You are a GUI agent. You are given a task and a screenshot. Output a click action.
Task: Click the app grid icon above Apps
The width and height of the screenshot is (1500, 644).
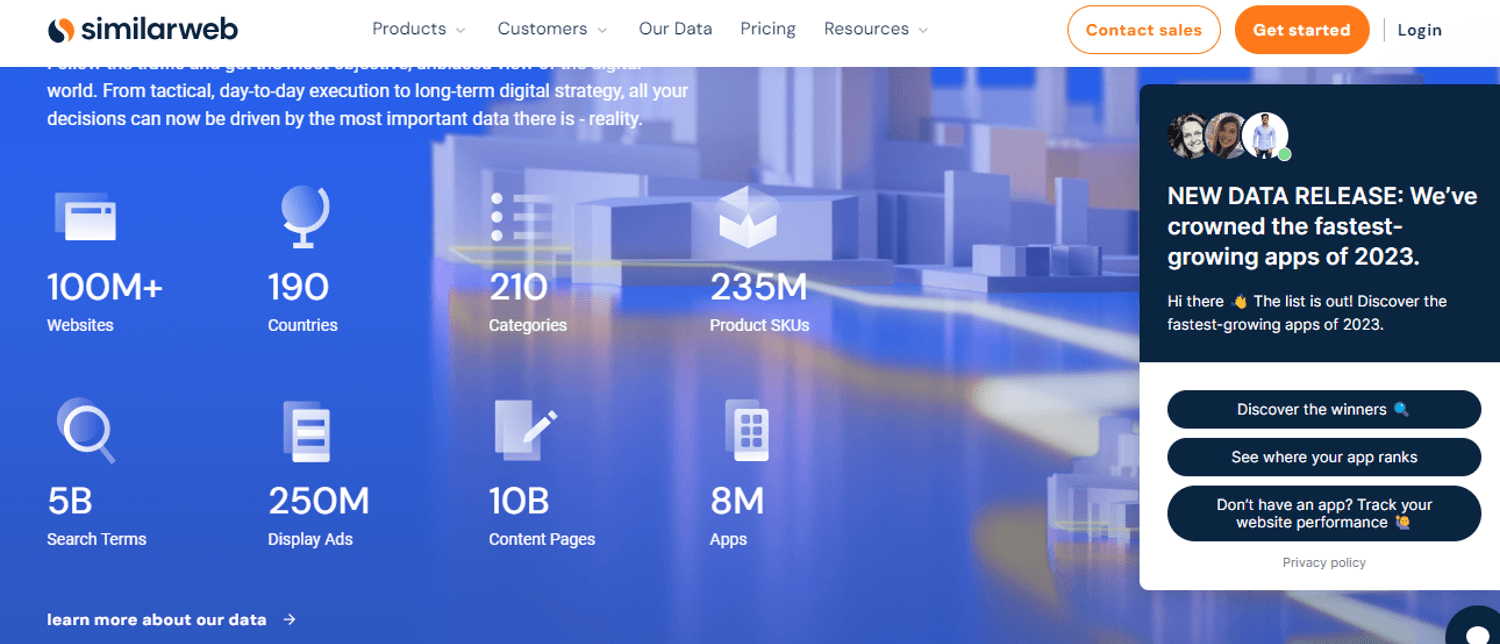tap(747, 430)
